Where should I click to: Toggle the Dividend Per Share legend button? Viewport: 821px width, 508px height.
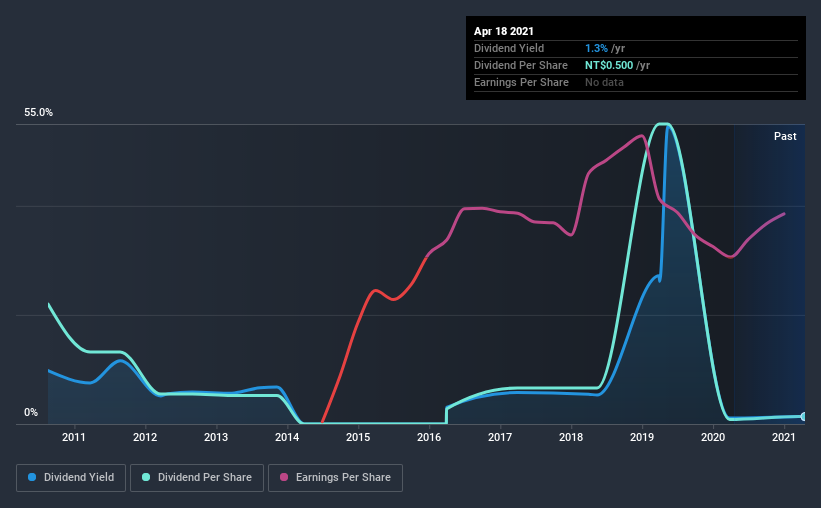click(x=197, y=478)
